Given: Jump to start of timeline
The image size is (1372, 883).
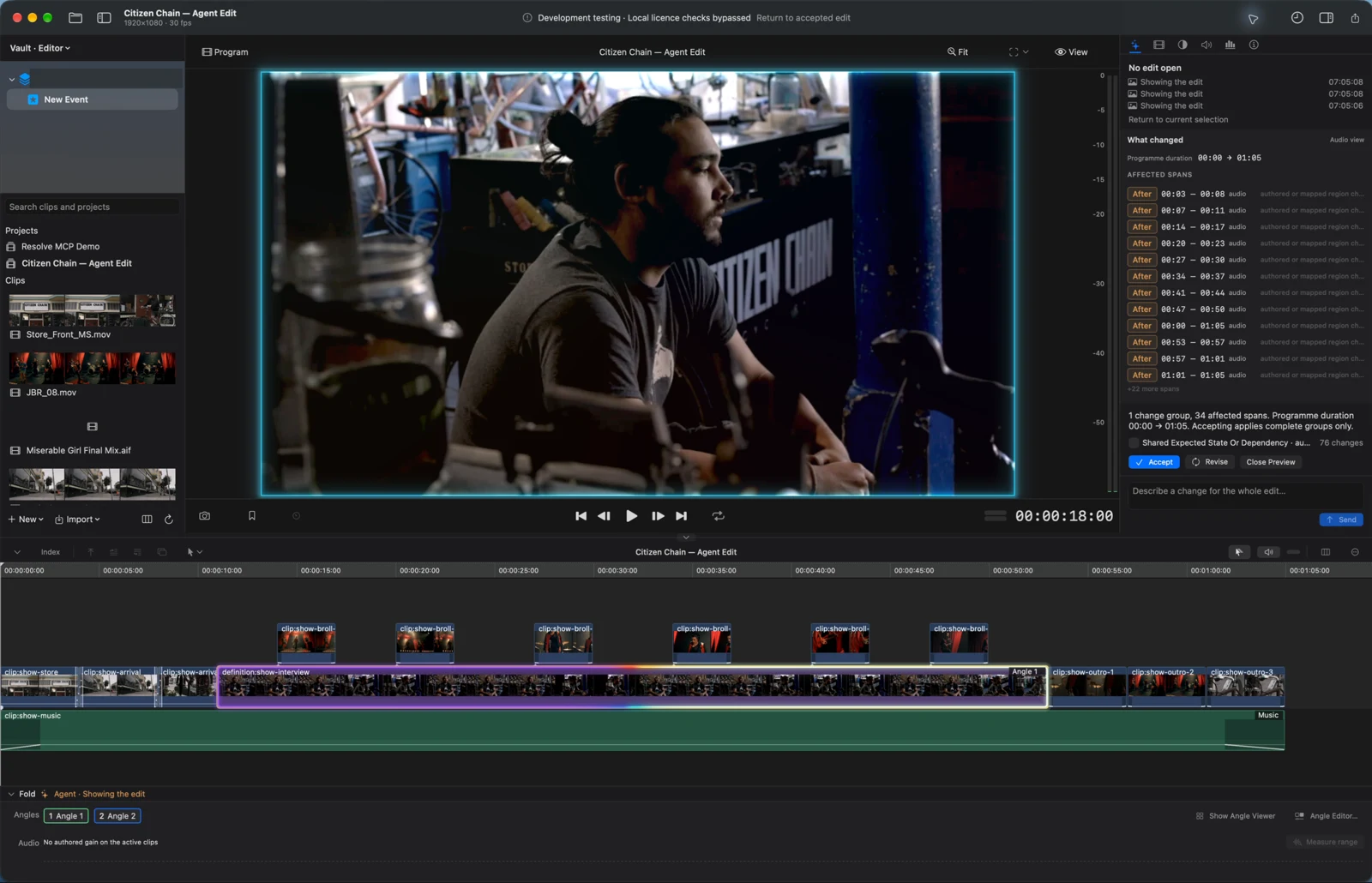Looking at the screenshot, I should [581, 516].
